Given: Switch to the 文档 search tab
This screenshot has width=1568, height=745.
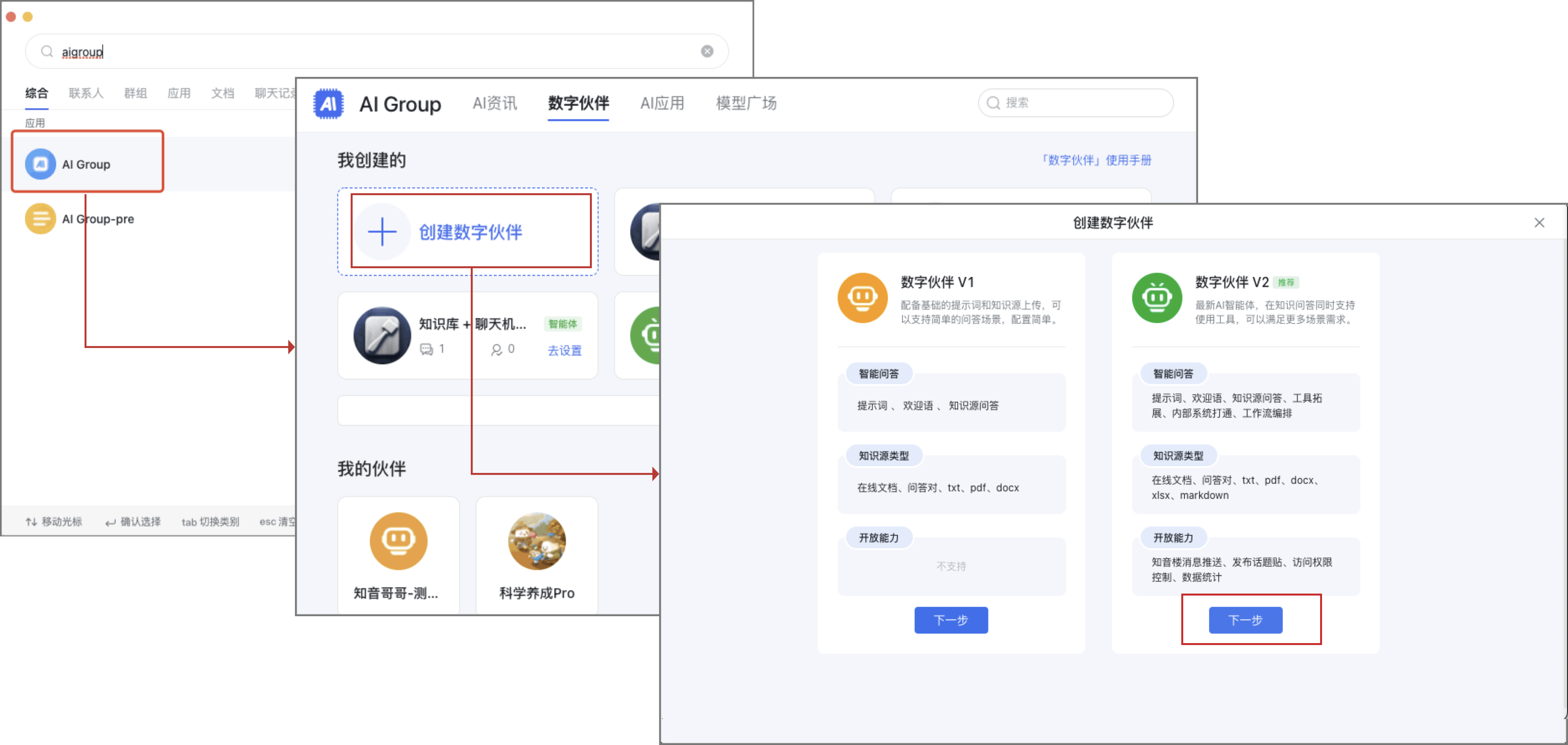Looking at the screenshot, I should pyautogui.click(x=223, y=93).
